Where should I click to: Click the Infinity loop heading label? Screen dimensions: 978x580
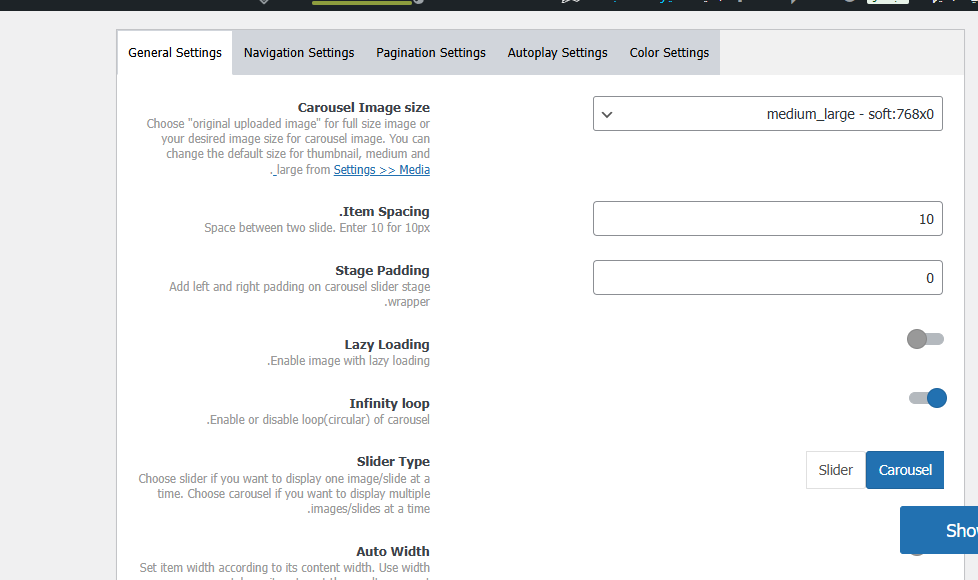point(389,404)
